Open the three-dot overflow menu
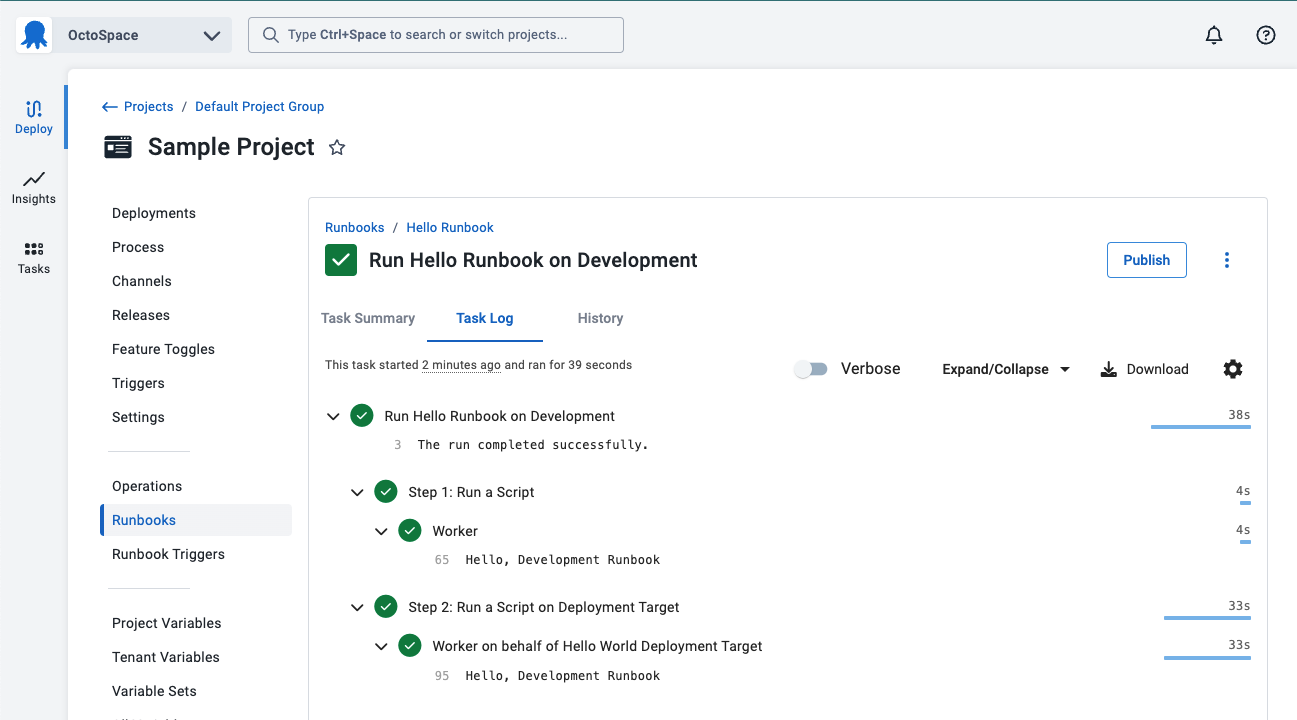The image size is (1297, 720). click(x=1227, y=260)
